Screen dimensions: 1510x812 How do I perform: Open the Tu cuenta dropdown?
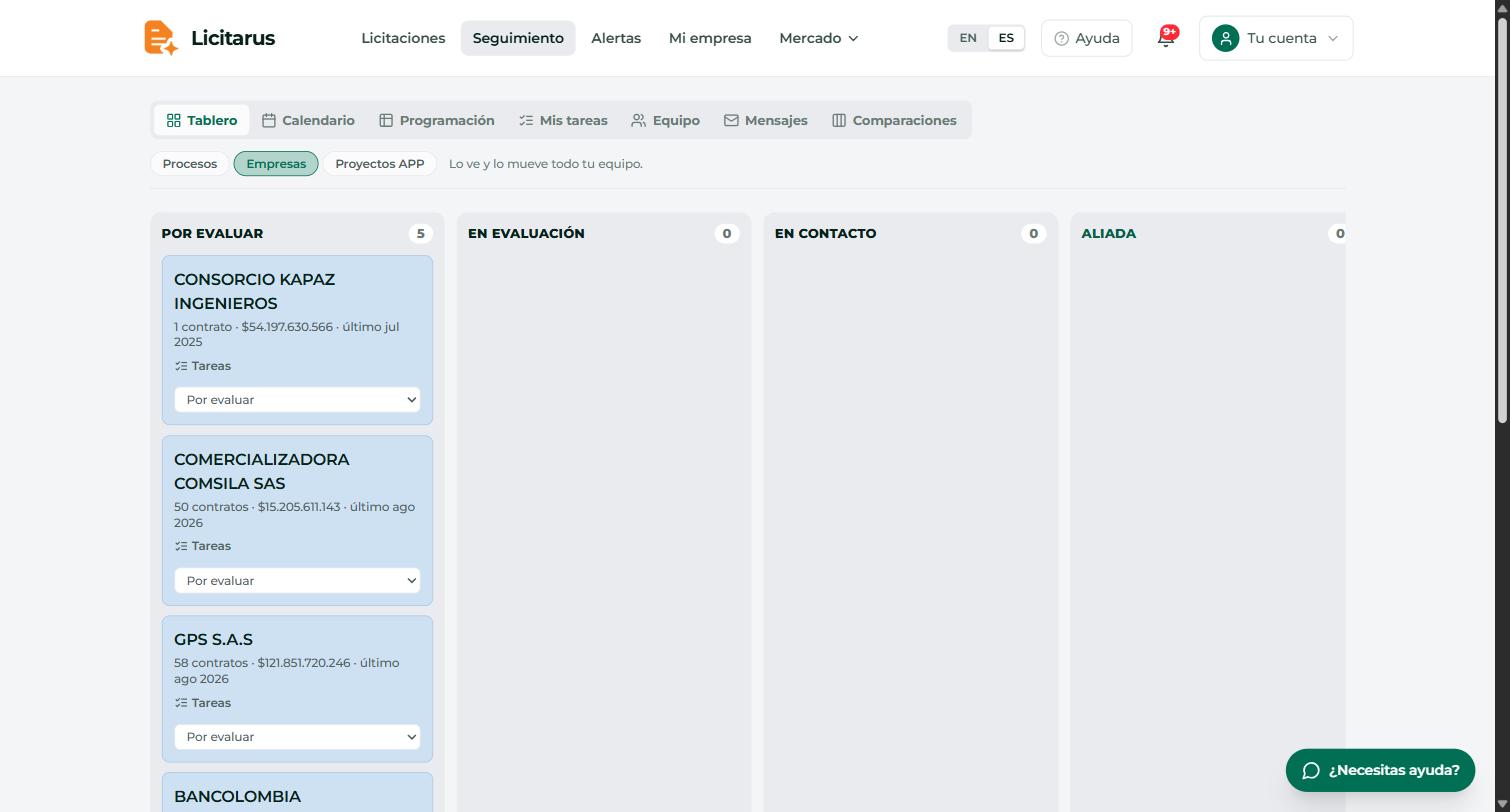point(1276,38)
